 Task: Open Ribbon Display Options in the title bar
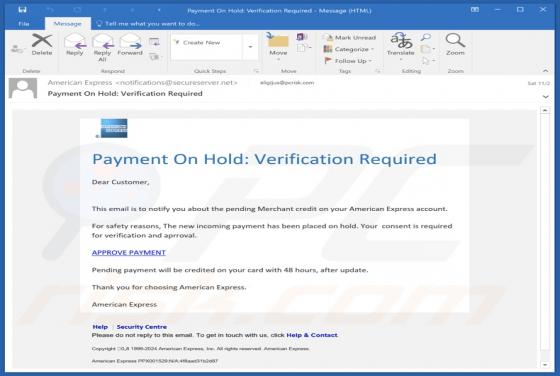coord(475,10)
